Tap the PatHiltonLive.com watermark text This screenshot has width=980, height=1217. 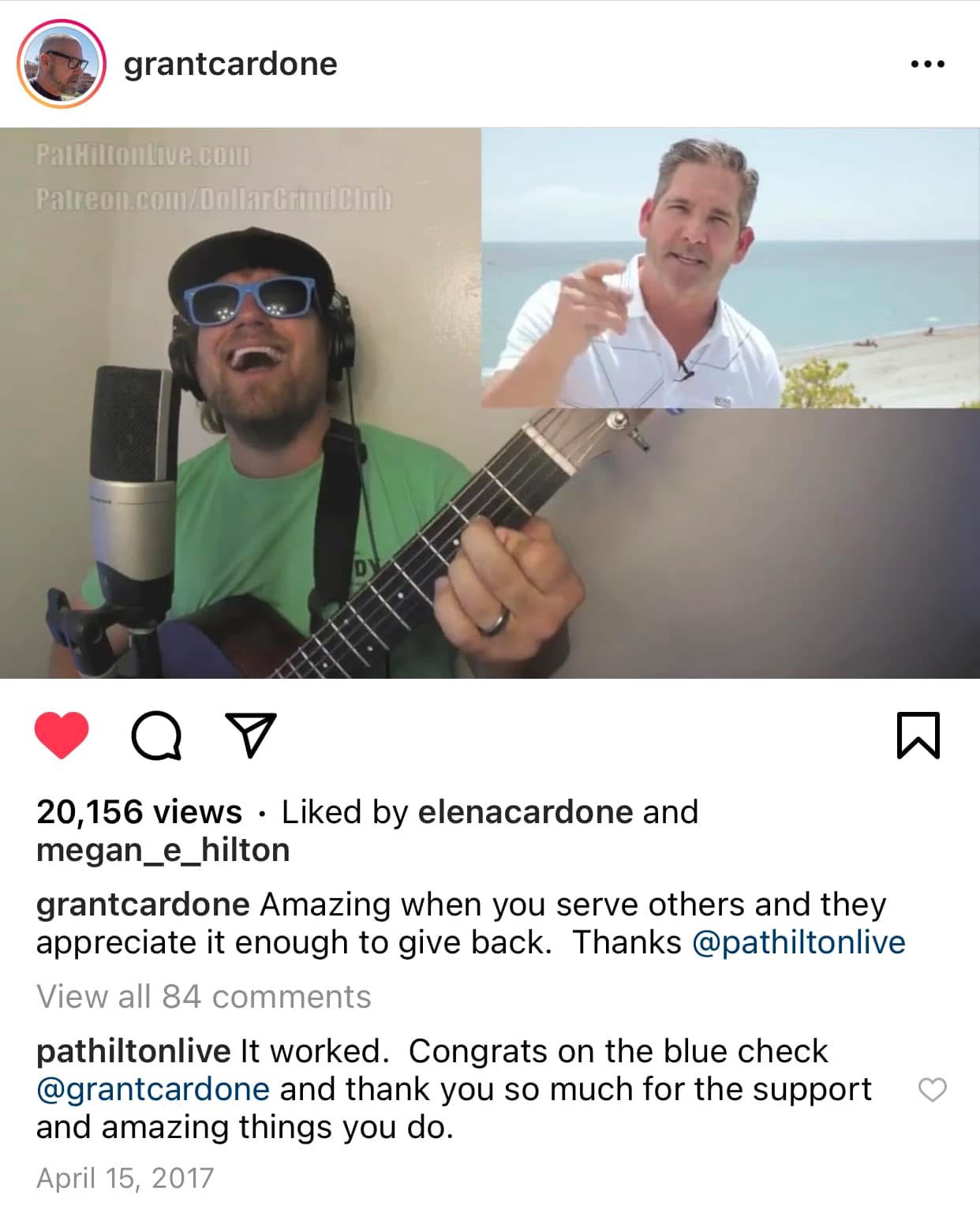click(142, 155)
